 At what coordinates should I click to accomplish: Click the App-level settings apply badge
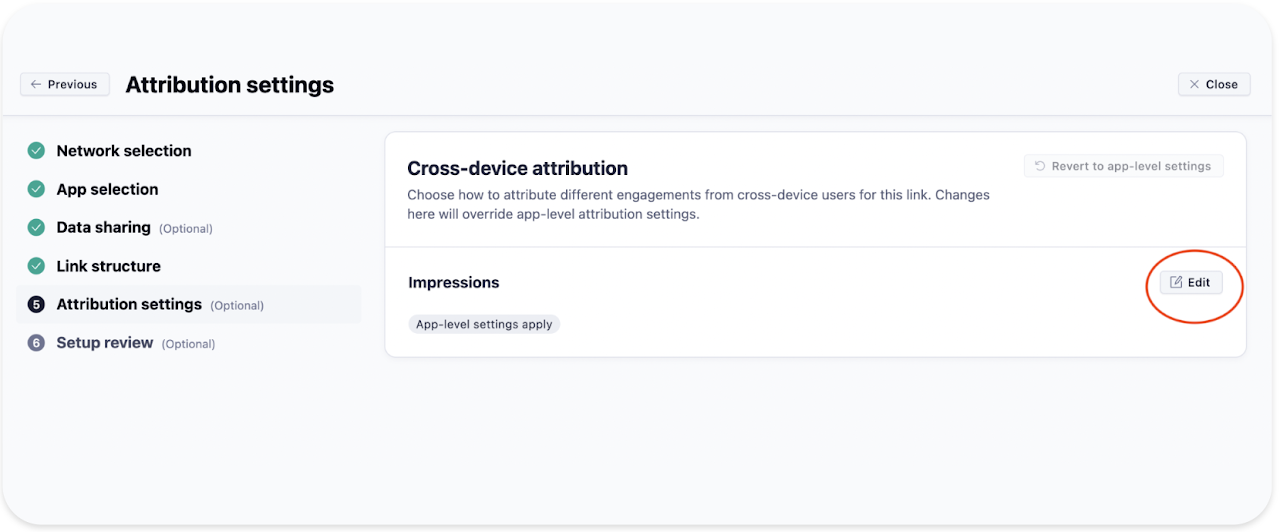pyautogui.click(x=484, y=325)
